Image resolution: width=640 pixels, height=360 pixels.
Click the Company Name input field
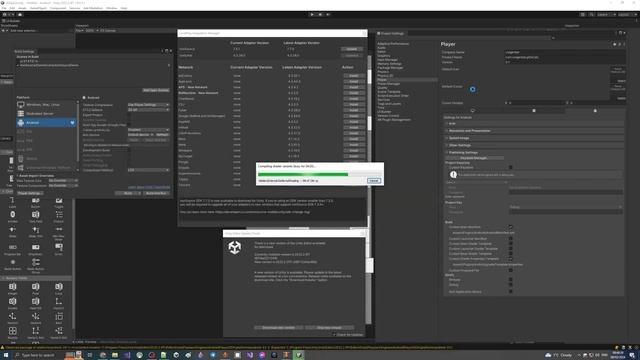coord(564,52)
